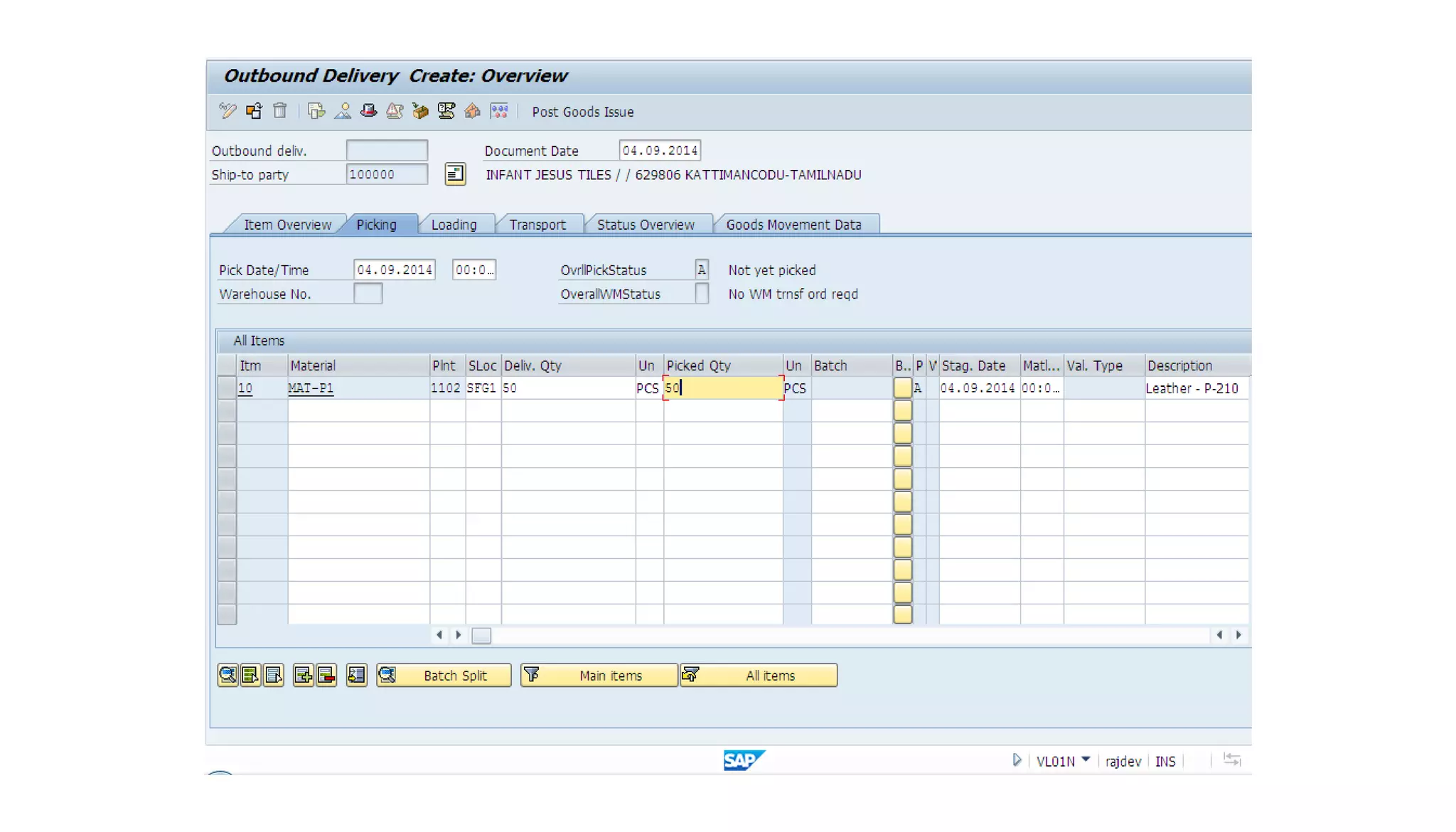Click the Warehouse No. input field
The image size is (1456, 832).
tap(368, 294)
